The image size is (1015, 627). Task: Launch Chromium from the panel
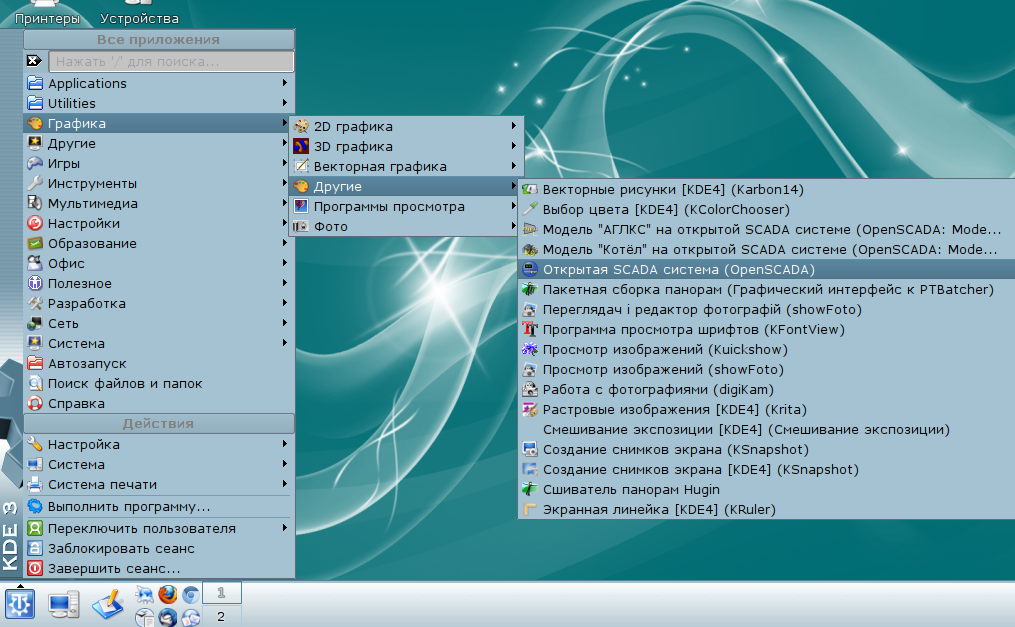pos(190,594)
